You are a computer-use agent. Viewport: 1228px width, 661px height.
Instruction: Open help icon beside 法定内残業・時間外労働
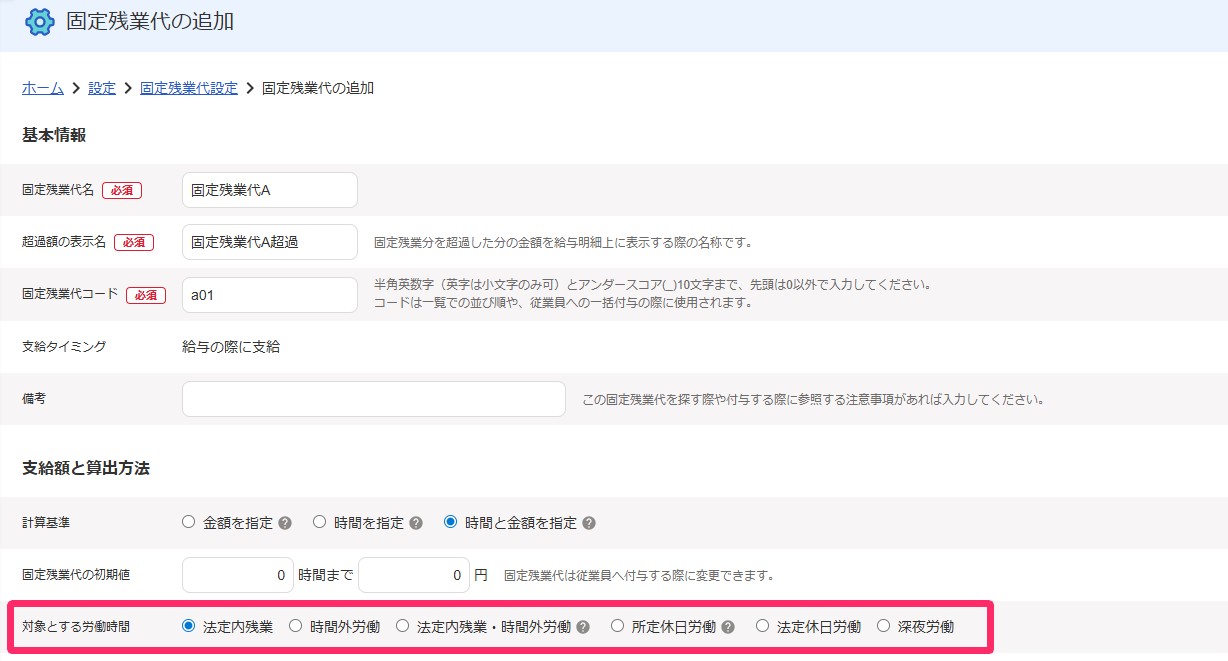coord(583,628)
